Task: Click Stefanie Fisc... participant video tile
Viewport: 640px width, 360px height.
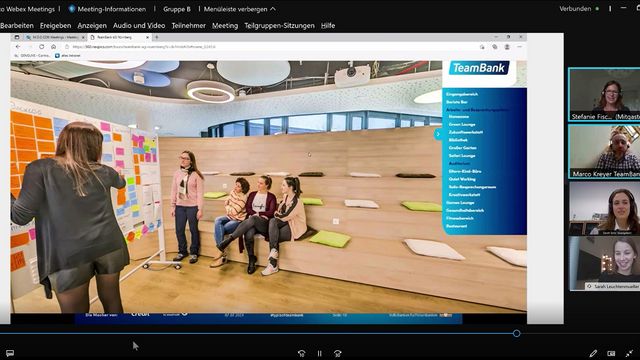Action: pyautogui.click(x=604, y=94)
